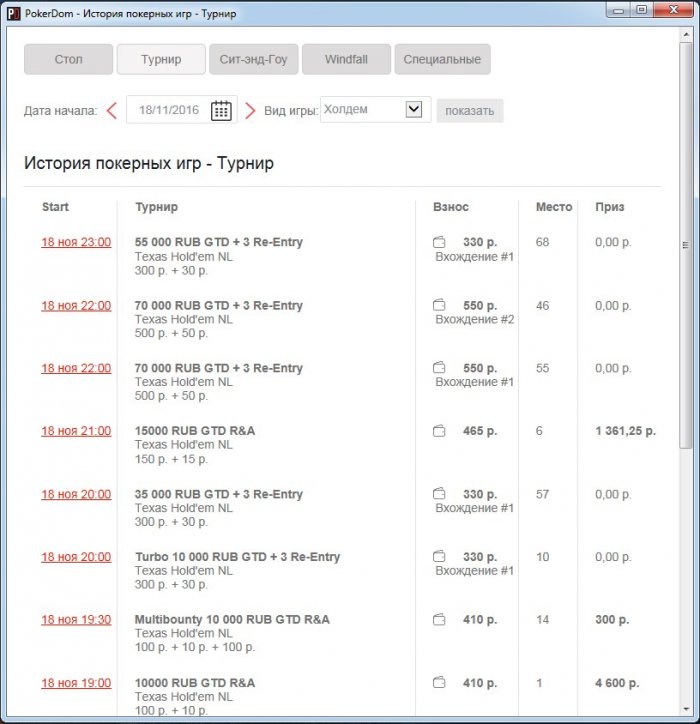This screenshot has height=724, width=700.
Task: Open 18 ноя 20:00 link for 35 000 RUB GTD
Action: coord(76,495)
